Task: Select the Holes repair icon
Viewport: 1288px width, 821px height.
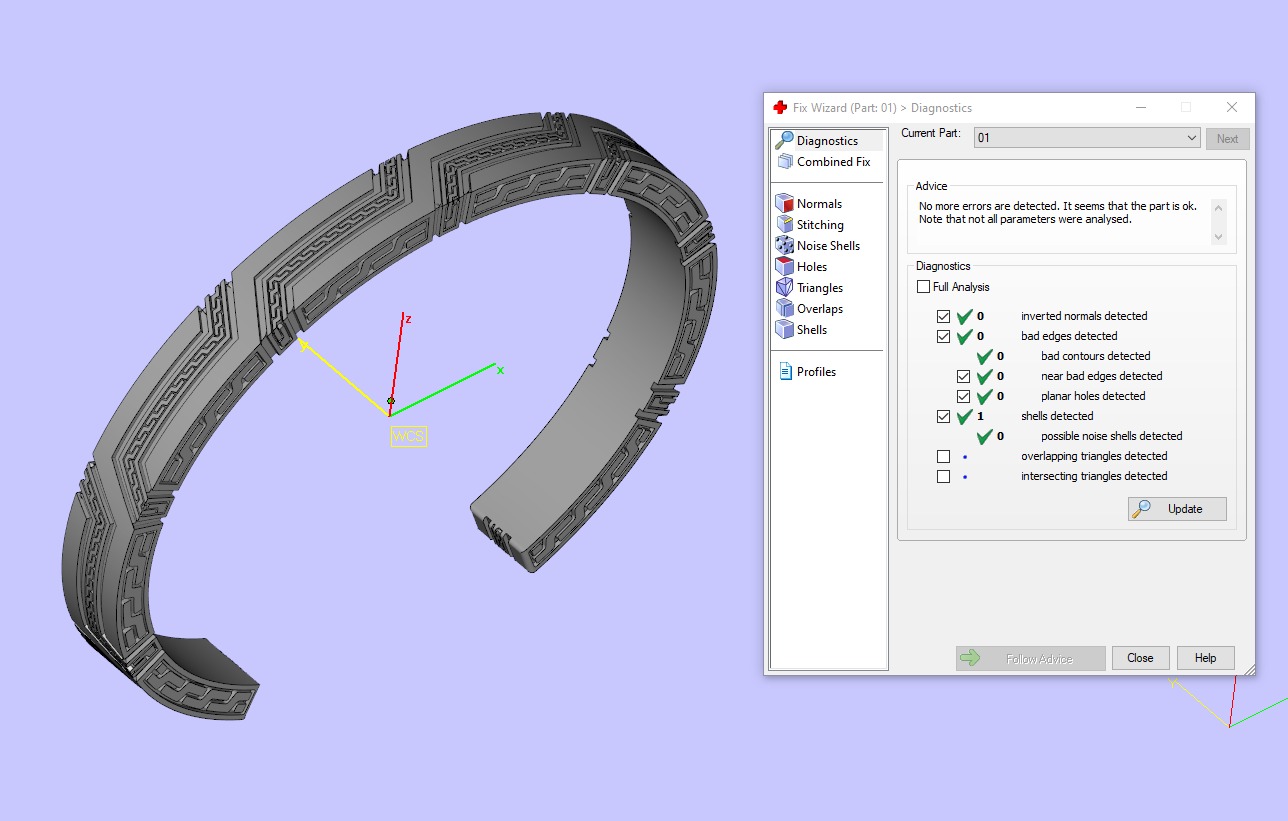Action: 784,267
